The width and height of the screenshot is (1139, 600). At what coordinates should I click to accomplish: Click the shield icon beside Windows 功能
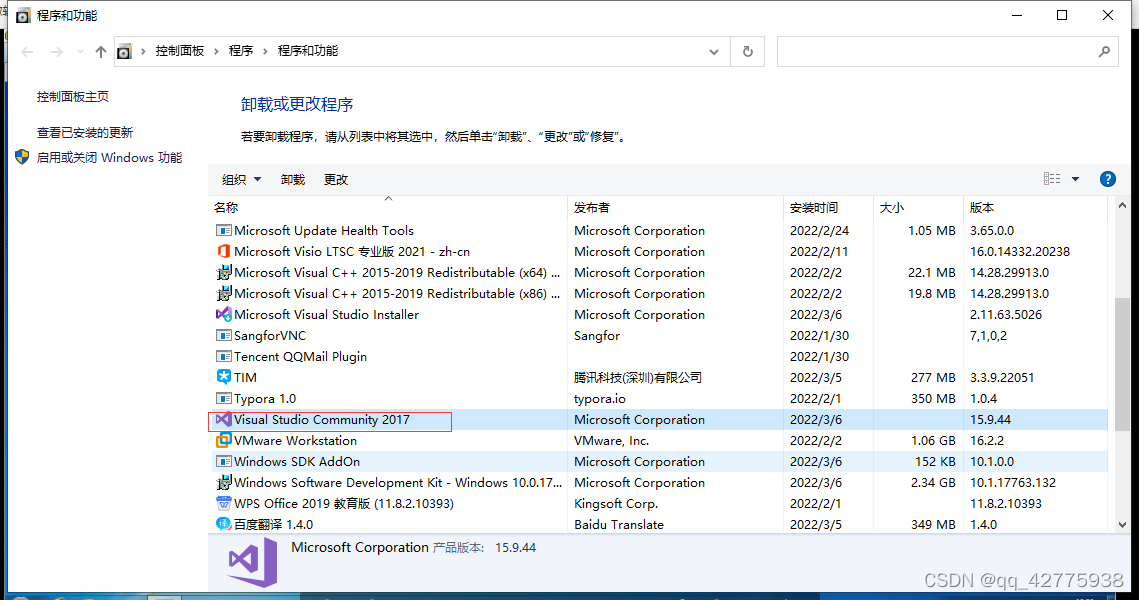22,157
